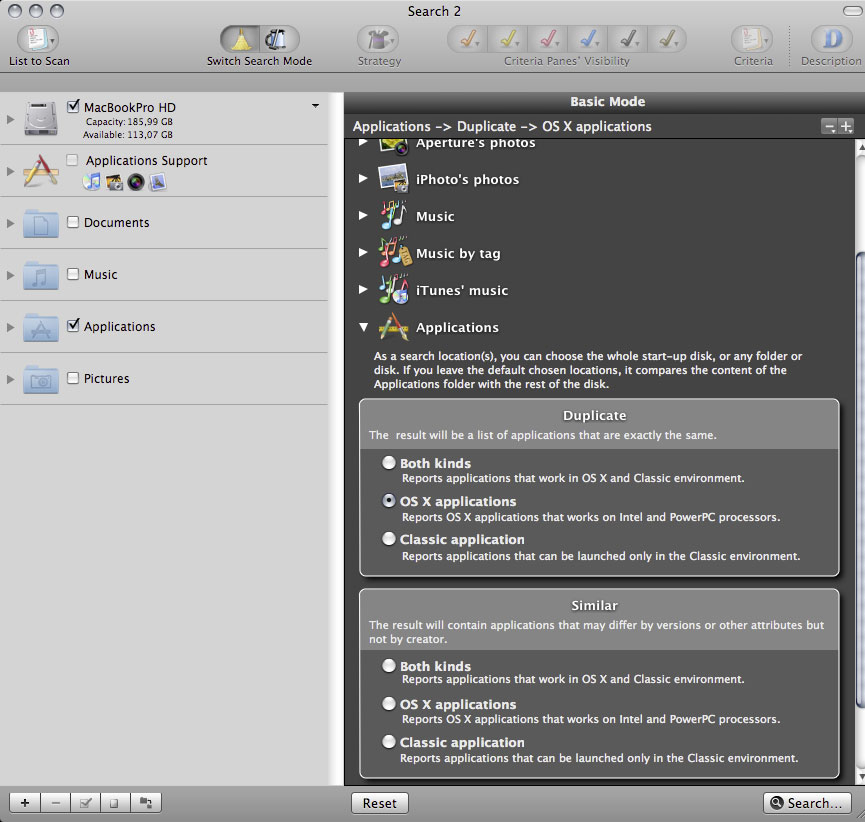This screenshot has height=822, width=865.
Task: Check the Music folder checkbox
Action: coord(73,274)
